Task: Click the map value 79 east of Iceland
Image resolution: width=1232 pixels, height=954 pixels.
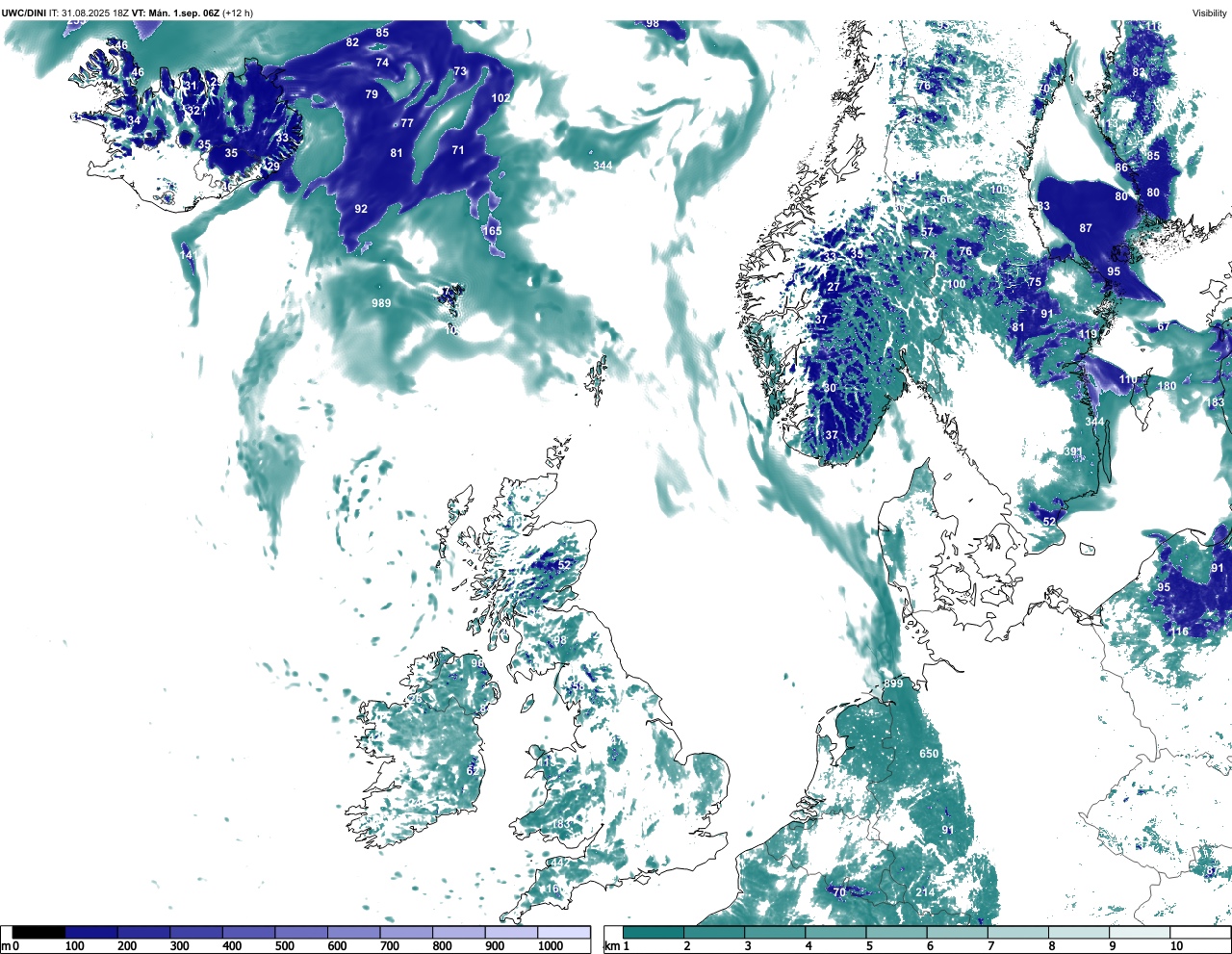Action: 372,94
